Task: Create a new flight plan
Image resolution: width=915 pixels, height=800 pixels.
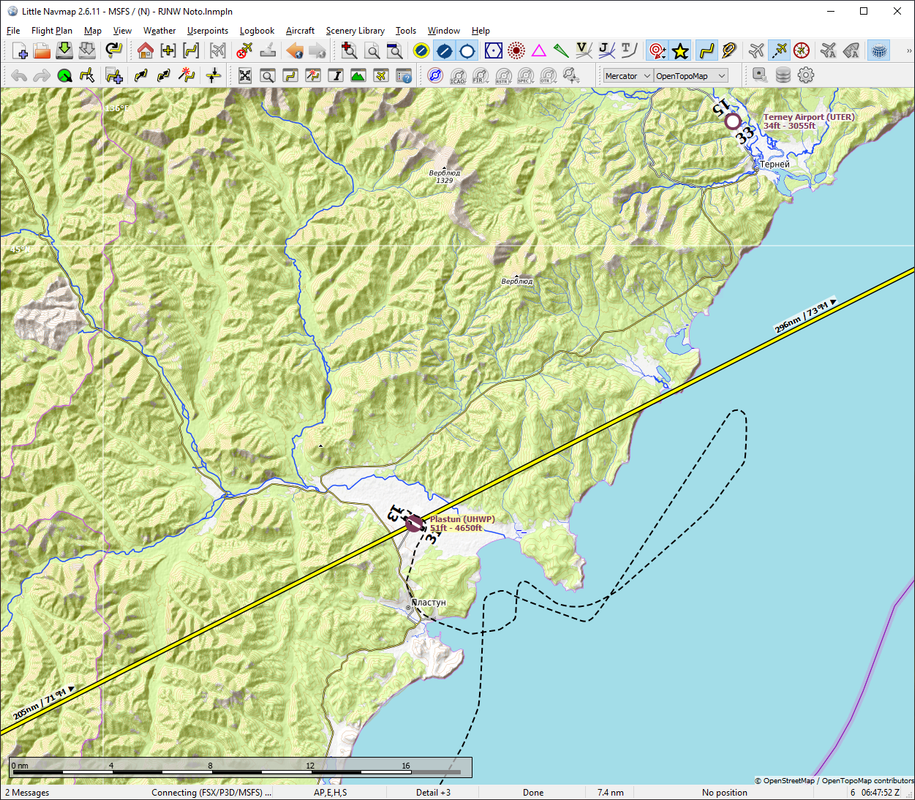Action: coord(19,51)
